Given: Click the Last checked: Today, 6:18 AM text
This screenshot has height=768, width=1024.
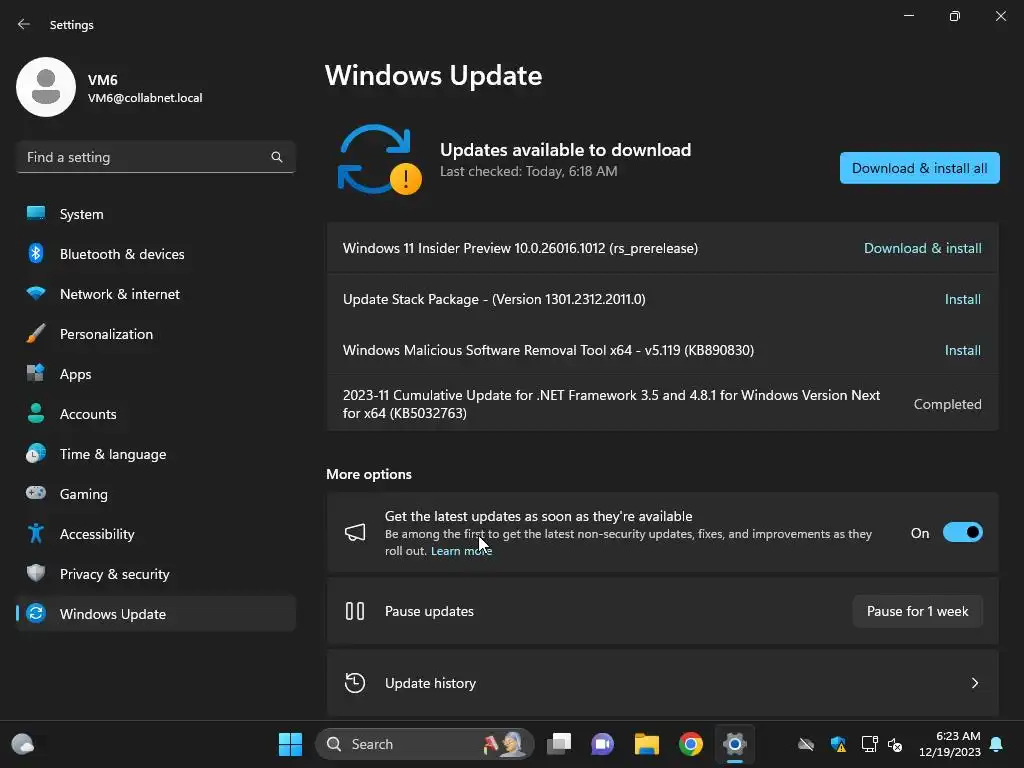Looking at the screenshot, I should pyautogui.click(x=528, y=171).
